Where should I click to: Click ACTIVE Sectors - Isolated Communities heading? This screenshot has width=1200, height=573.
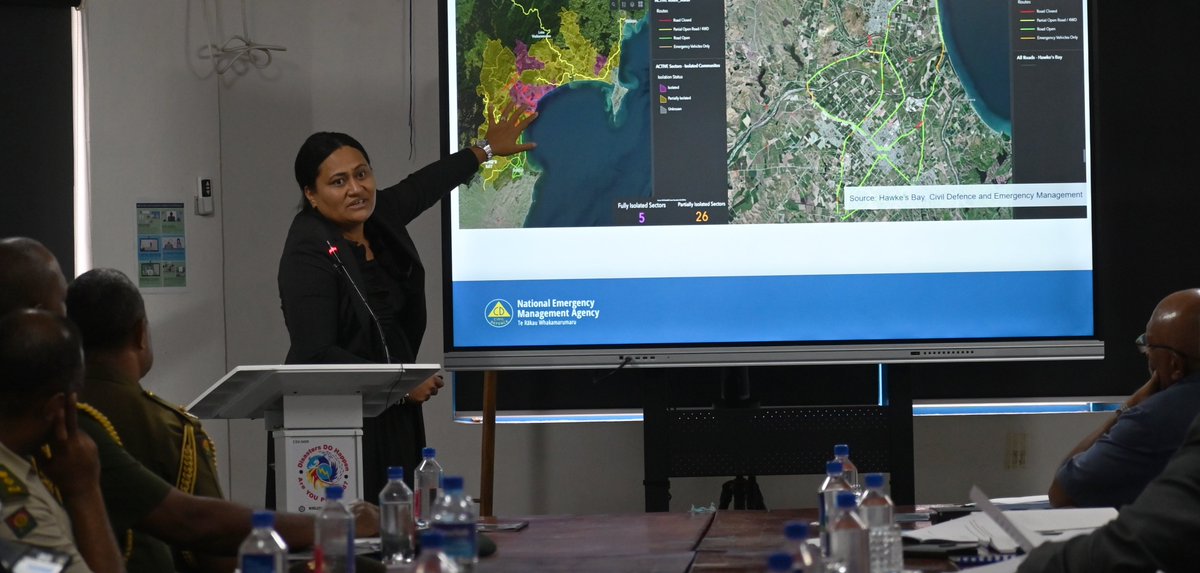(687, 66)
